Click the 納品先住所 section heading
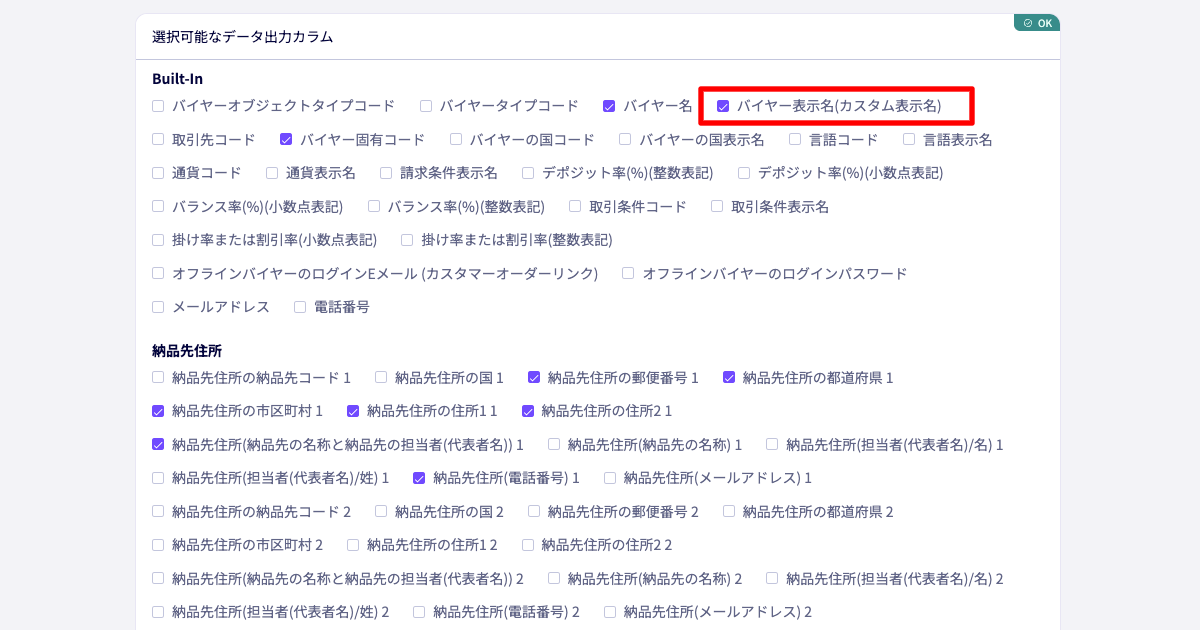 pyautogui.click(x=187, y=350)
